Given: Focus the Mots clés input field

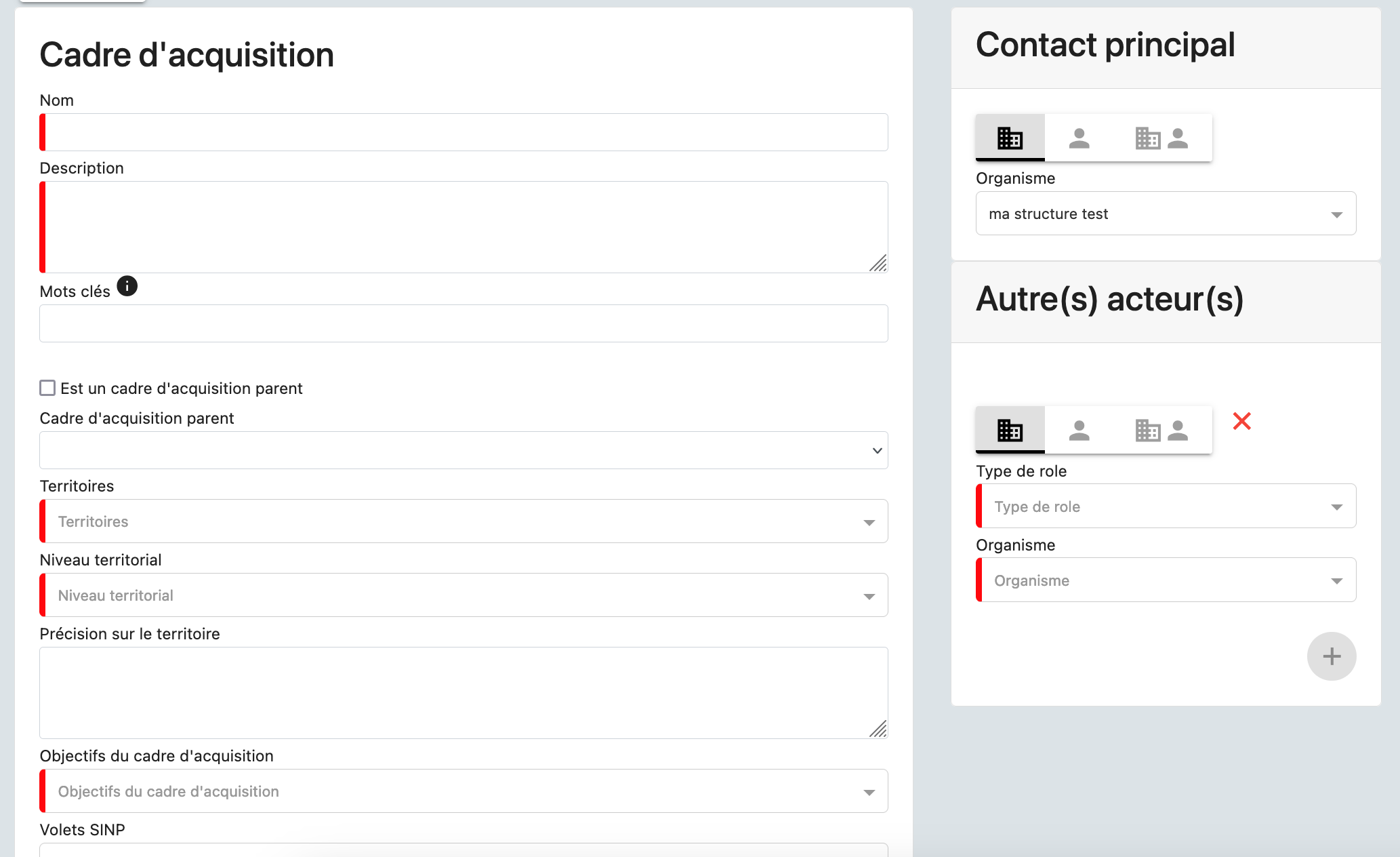Looking at the screenshot, I should tap(464, 323).
